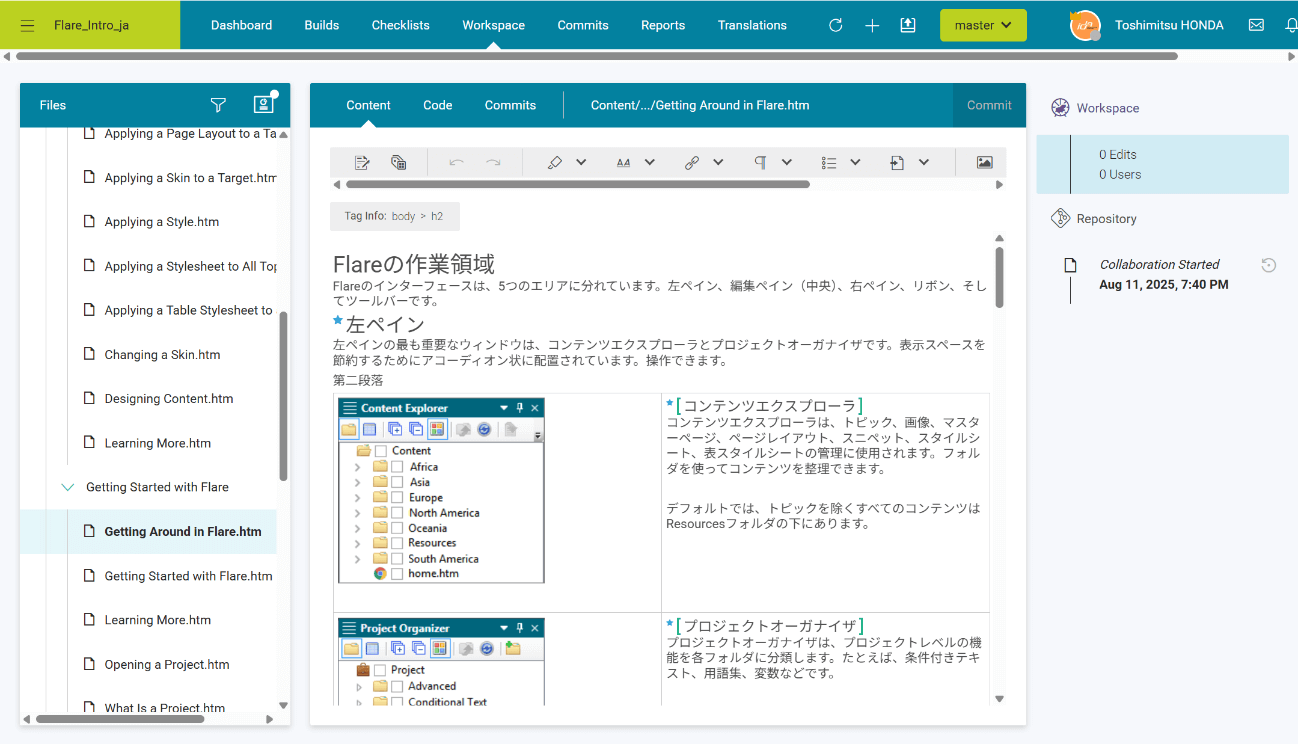Click the redo arrow in editor toolbar
The height and width of the screenshot is (744, 1298).
493,162
